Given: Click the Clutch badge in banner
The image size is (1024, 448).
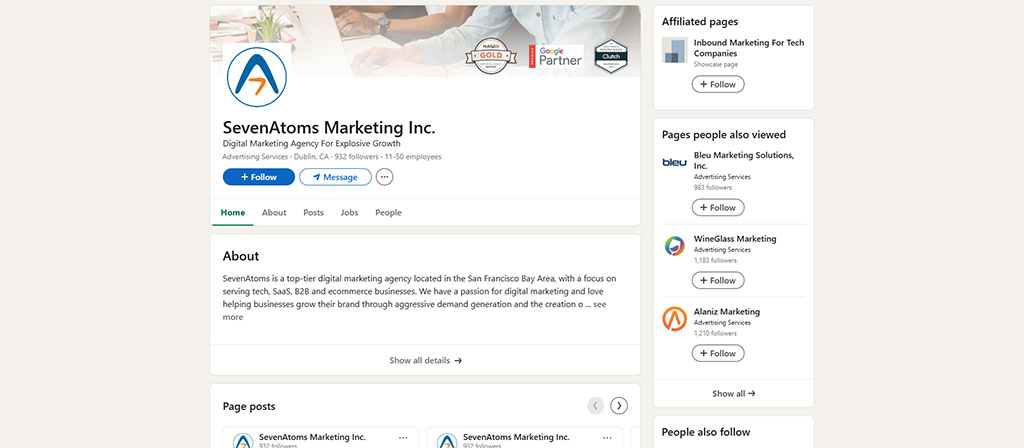Looking at the screenshot, I should tap(611, 56).
